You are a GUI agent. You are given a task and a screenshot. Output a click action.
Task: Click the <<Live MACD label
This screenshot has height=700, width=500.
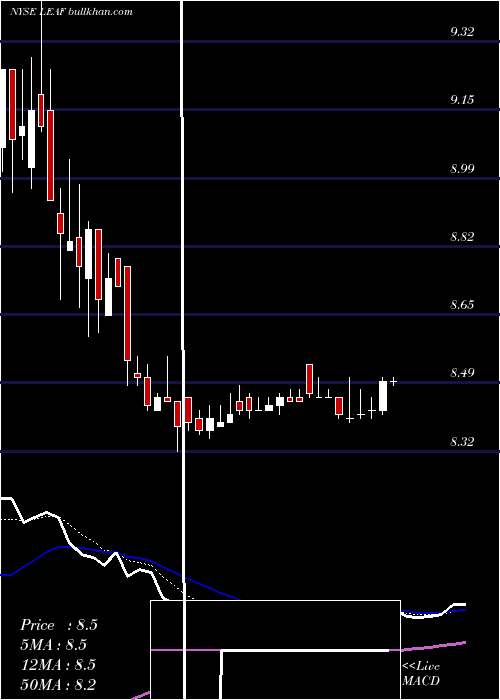pos(421,673)
